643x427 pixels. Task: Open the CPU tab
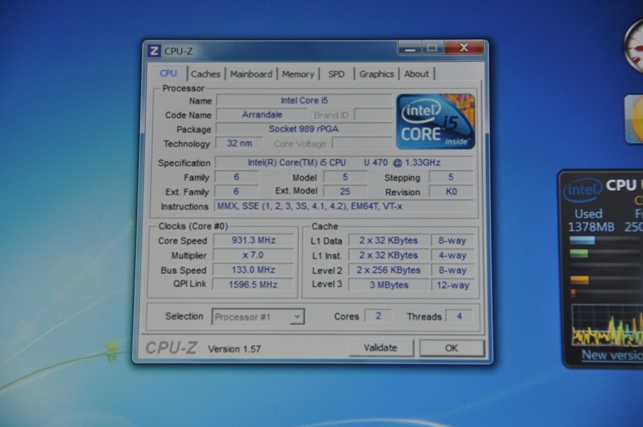[169, 73]
